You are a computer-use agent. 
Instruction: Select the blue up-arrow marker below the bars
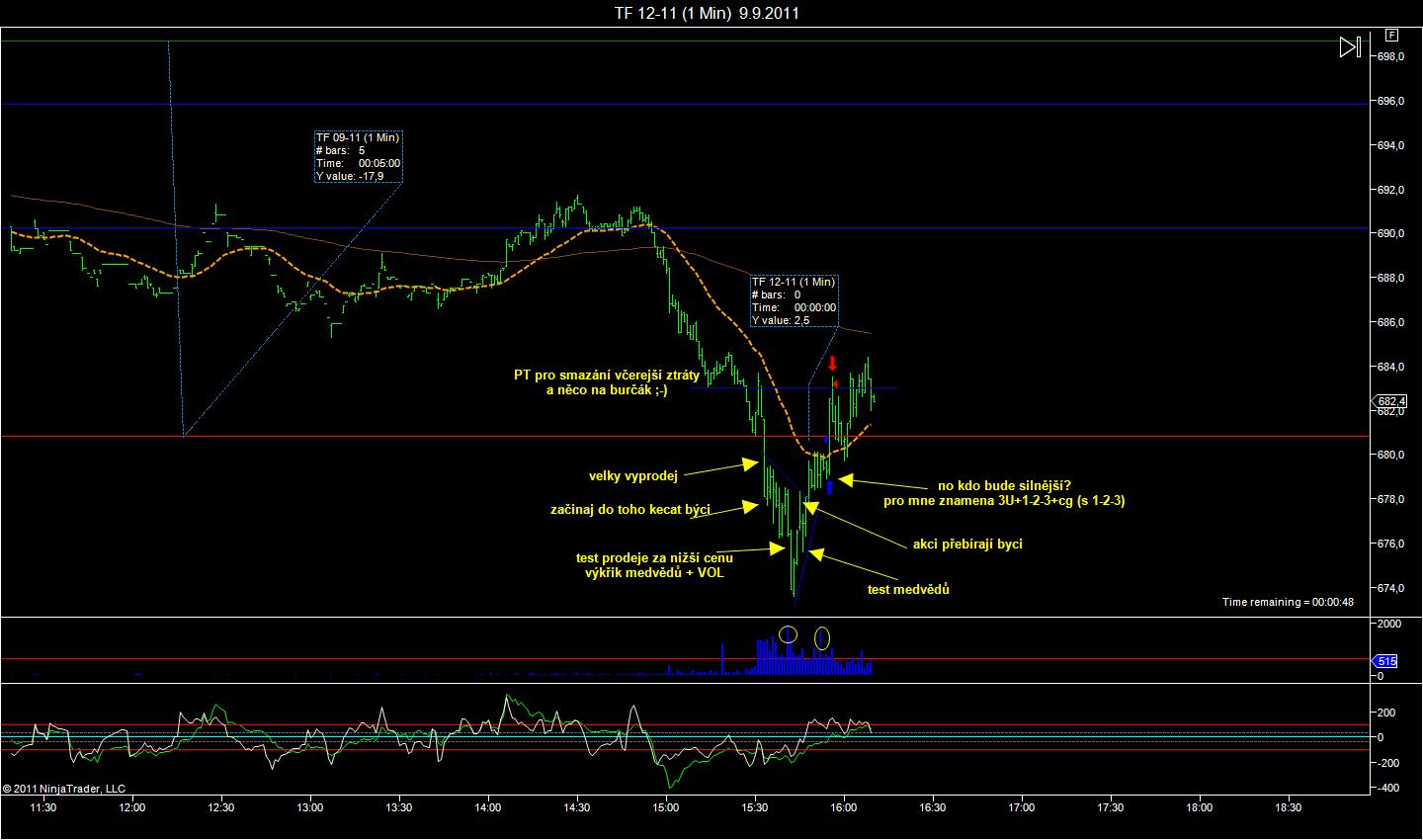point(830,485)
